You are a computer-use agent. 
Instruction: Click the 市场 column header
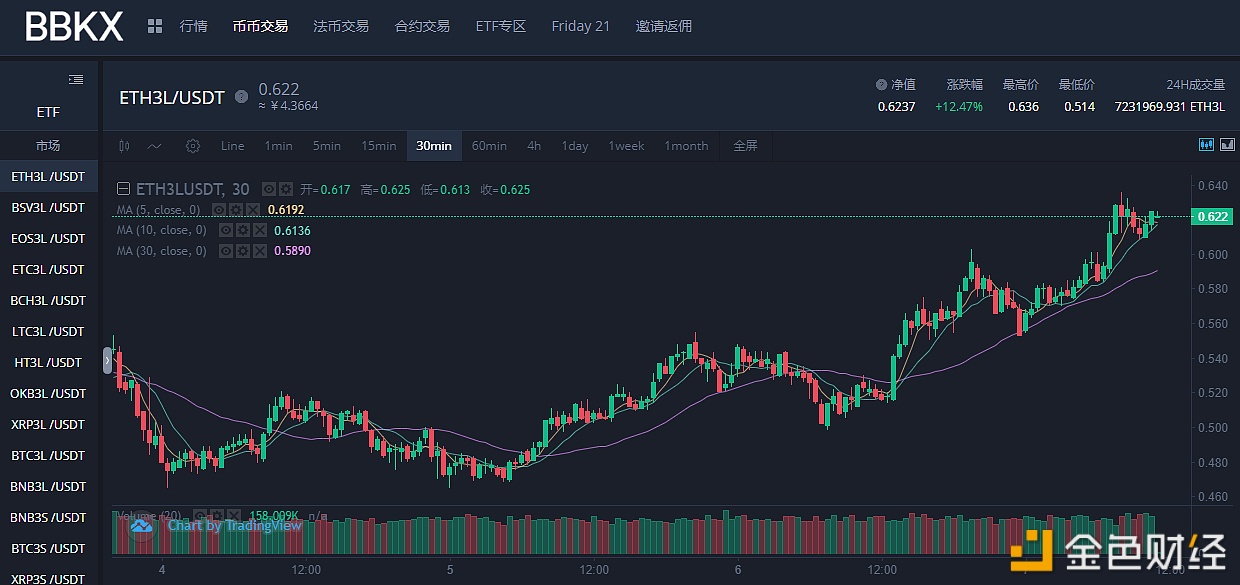click(48, 146)
